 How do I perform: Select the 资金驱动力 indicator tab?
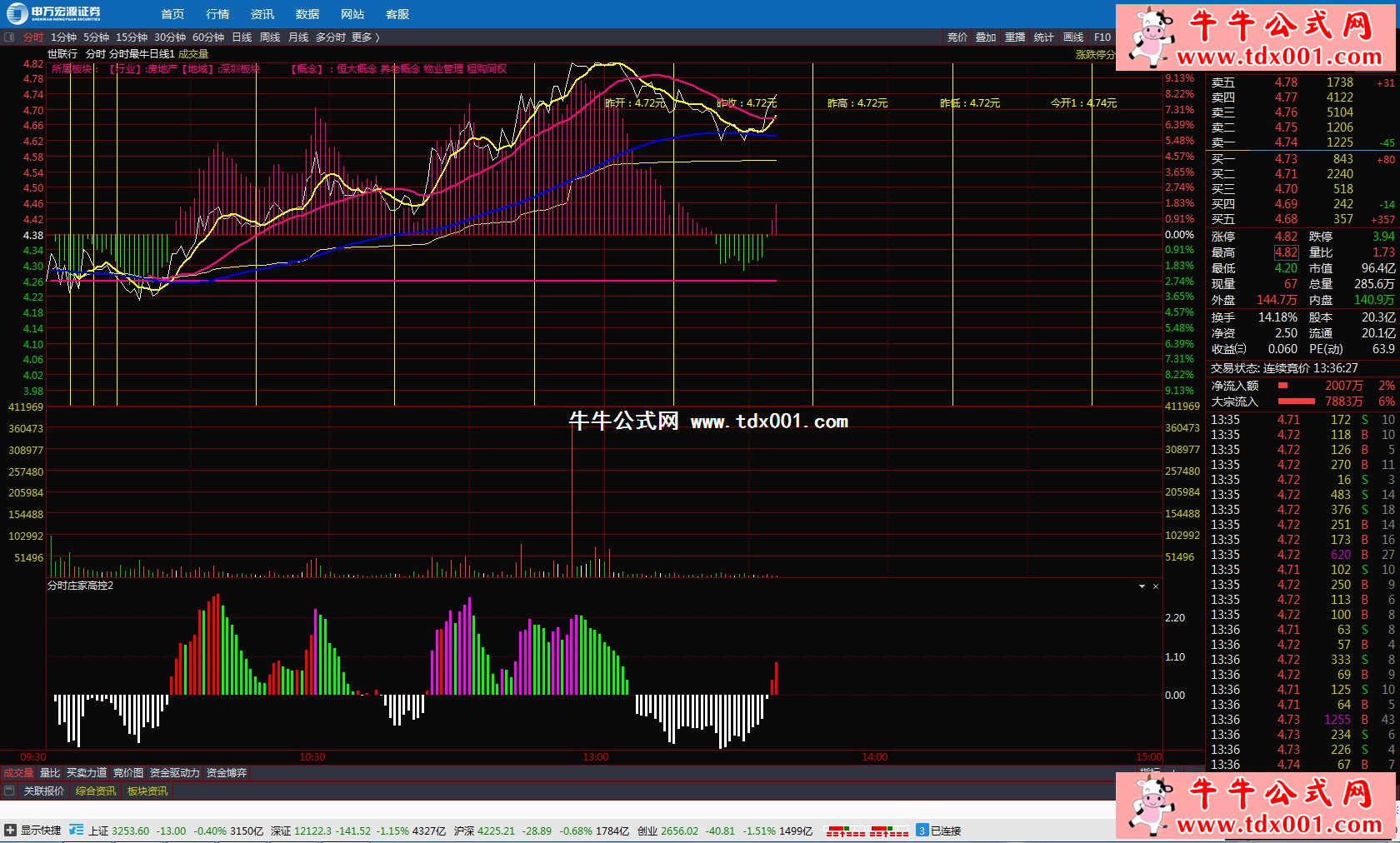coord(174,773)
